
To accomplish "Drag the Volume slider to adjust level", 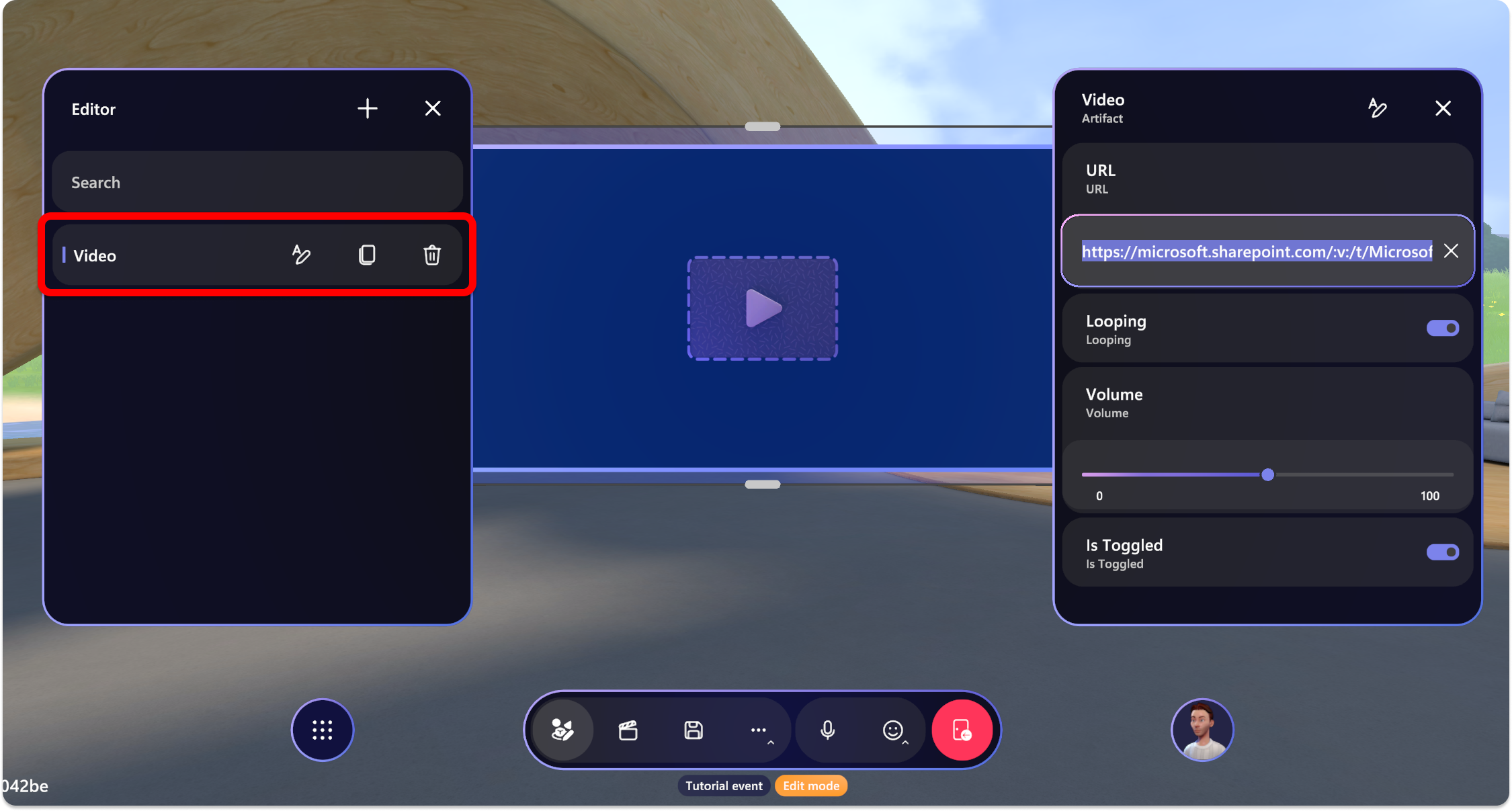I will [1264, 474].
